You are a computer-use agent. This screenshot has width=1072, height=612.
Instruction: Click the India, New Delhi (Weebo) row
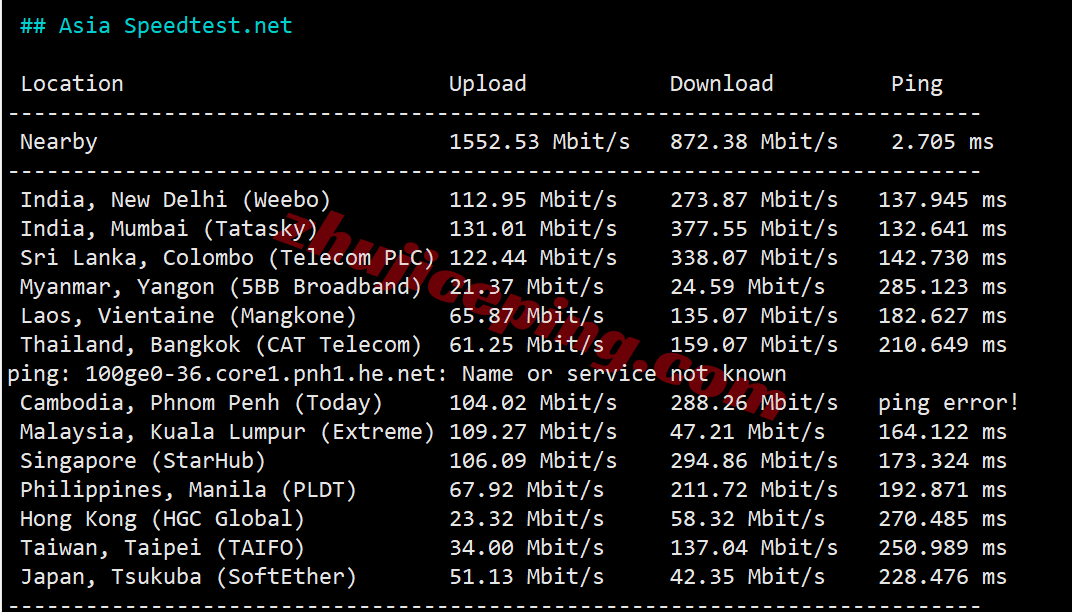click(513, 200)
